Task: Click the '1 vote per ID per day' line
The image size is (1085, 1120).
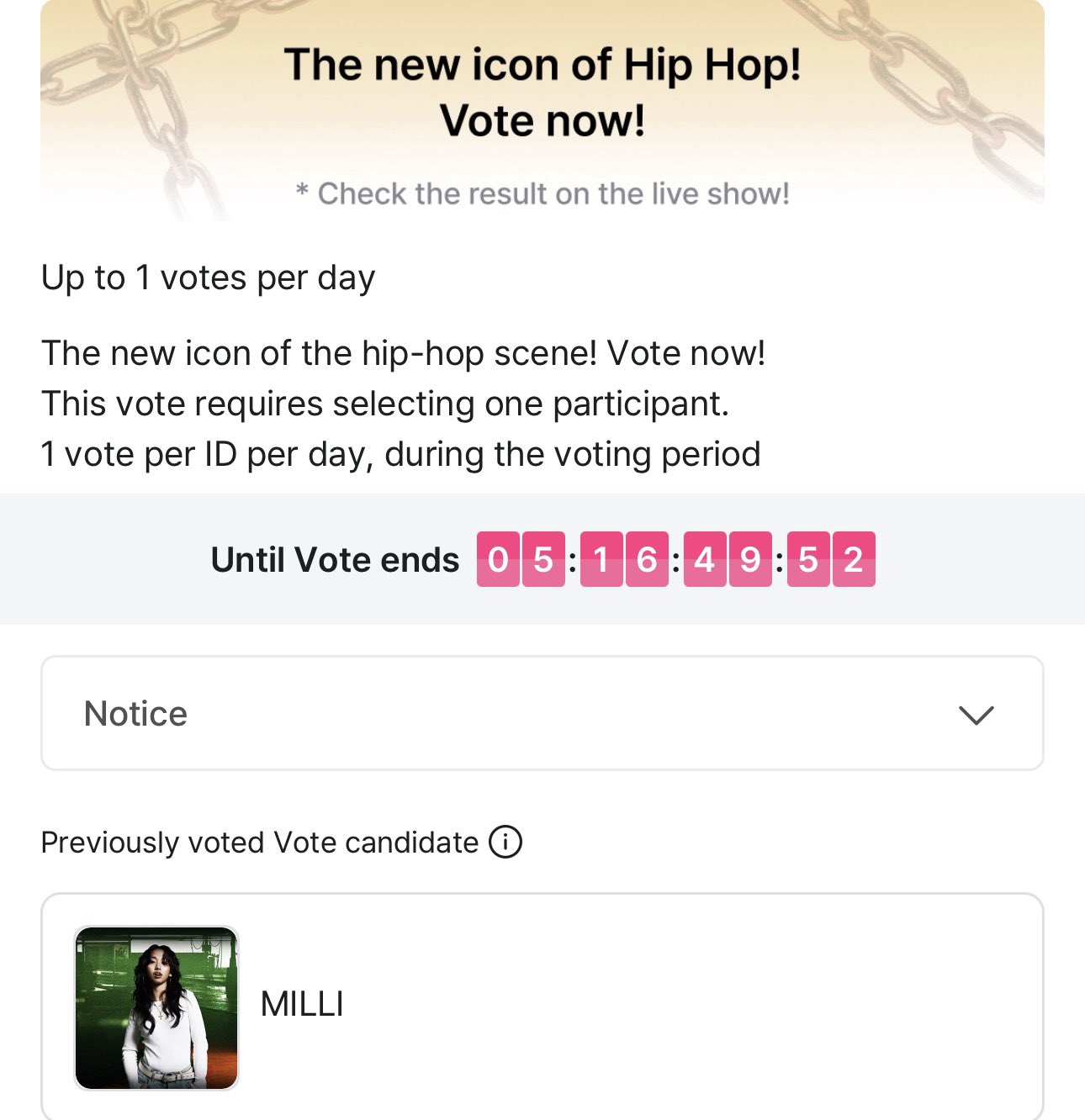Action: pos(400,454)
